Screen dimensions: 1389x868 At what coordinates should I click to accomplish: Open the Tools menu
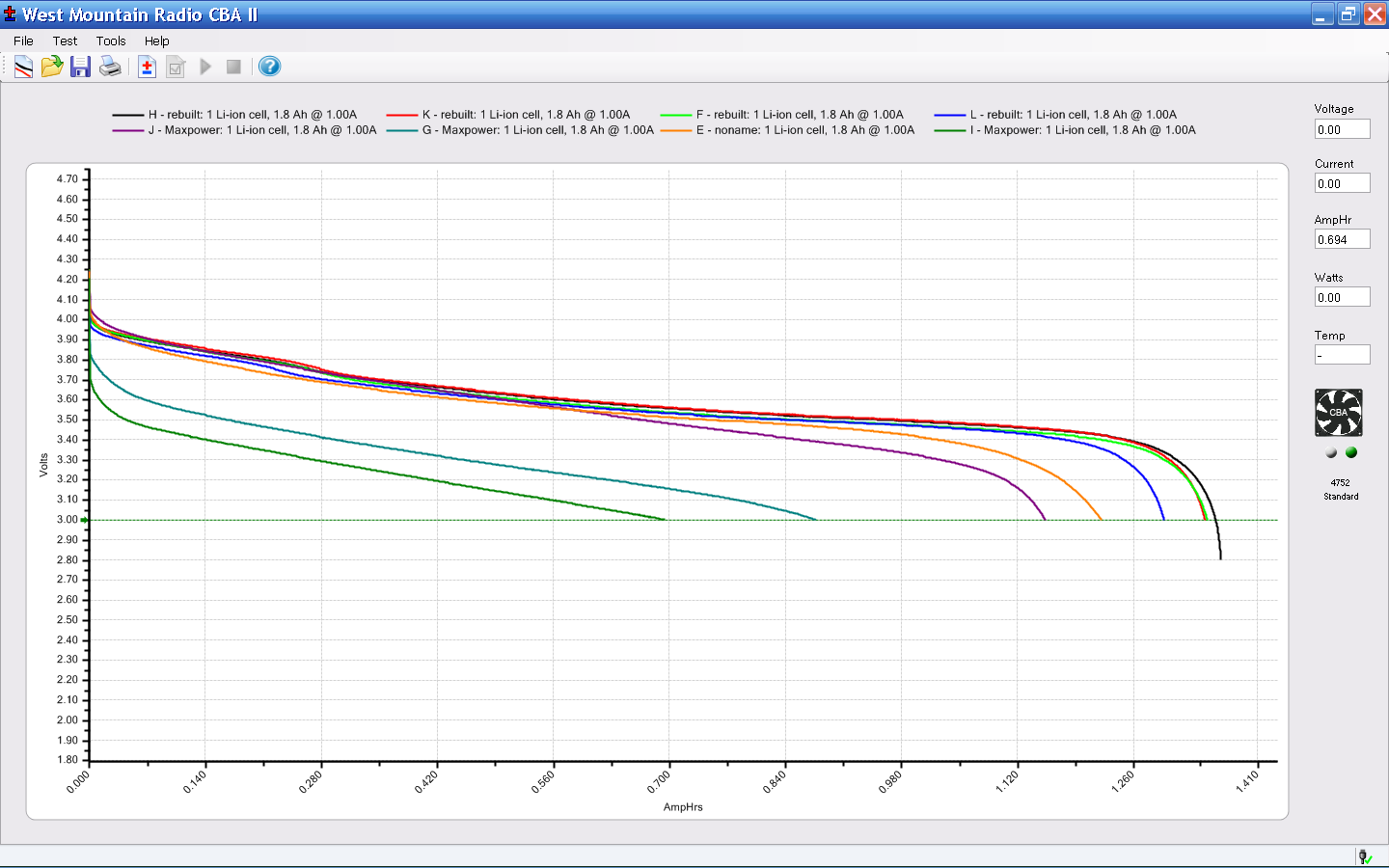(x=111, y=41)
